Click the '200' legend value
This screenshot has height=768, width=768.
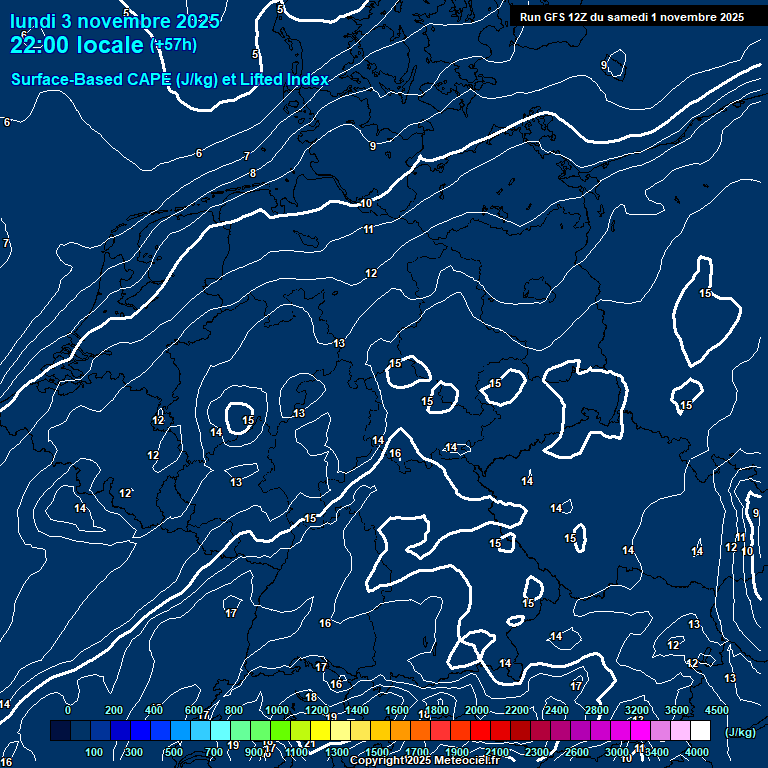(114, 710)
